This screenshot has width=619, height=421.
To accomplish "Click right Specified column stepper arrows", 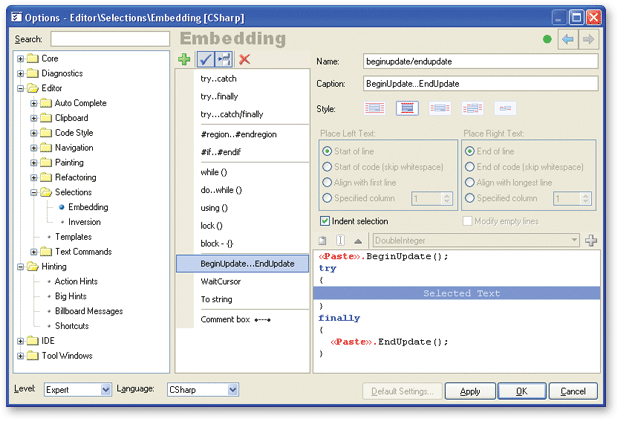I will tap(585, 198).
